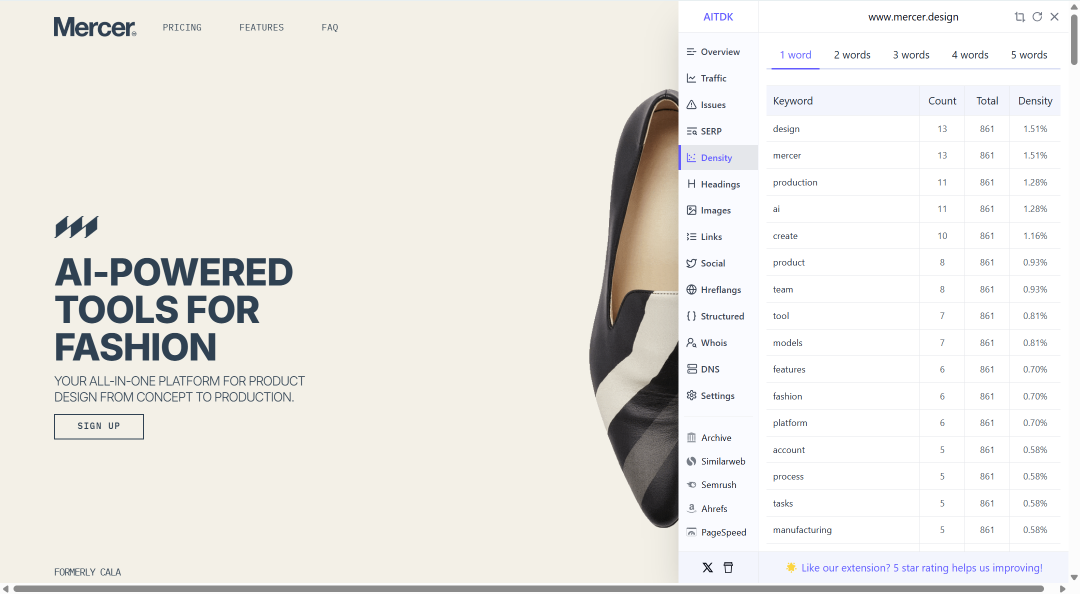
Task: Open the PageSpeed gauge icon
Action: [692, 532]
